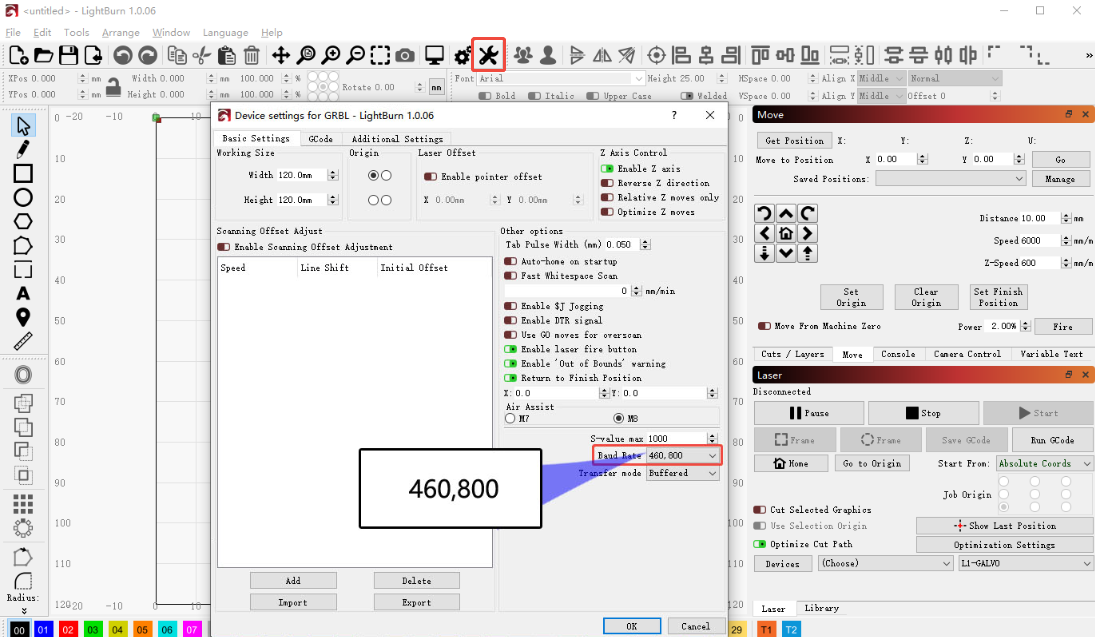
Task: Select the Polygon hexagon tool
Action: 23,221
